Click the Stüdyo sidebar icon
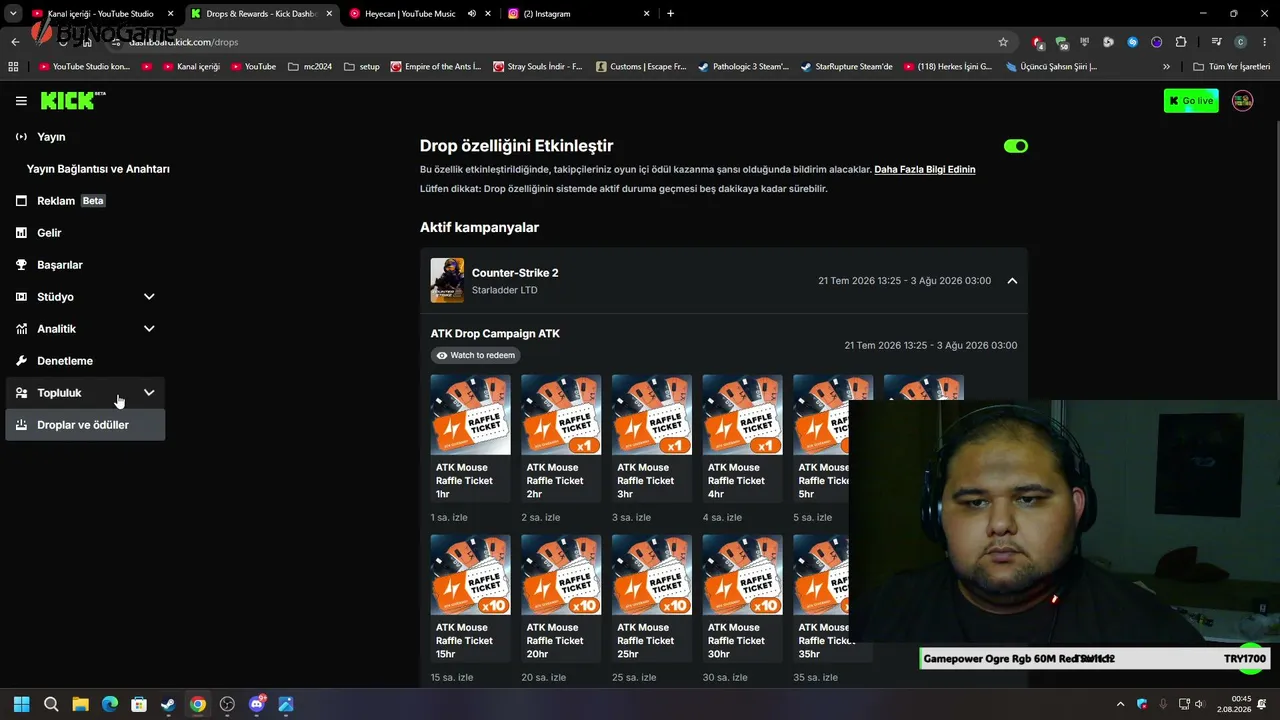The height and width of the screenshot is (720, 1280). 21,297
